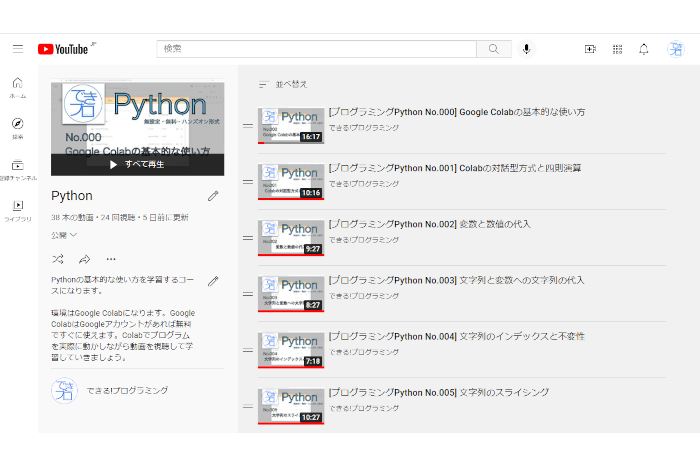Screen dimensions: 700x467
Task: Go to the YouTube logo home
Action: click(63, 49)
